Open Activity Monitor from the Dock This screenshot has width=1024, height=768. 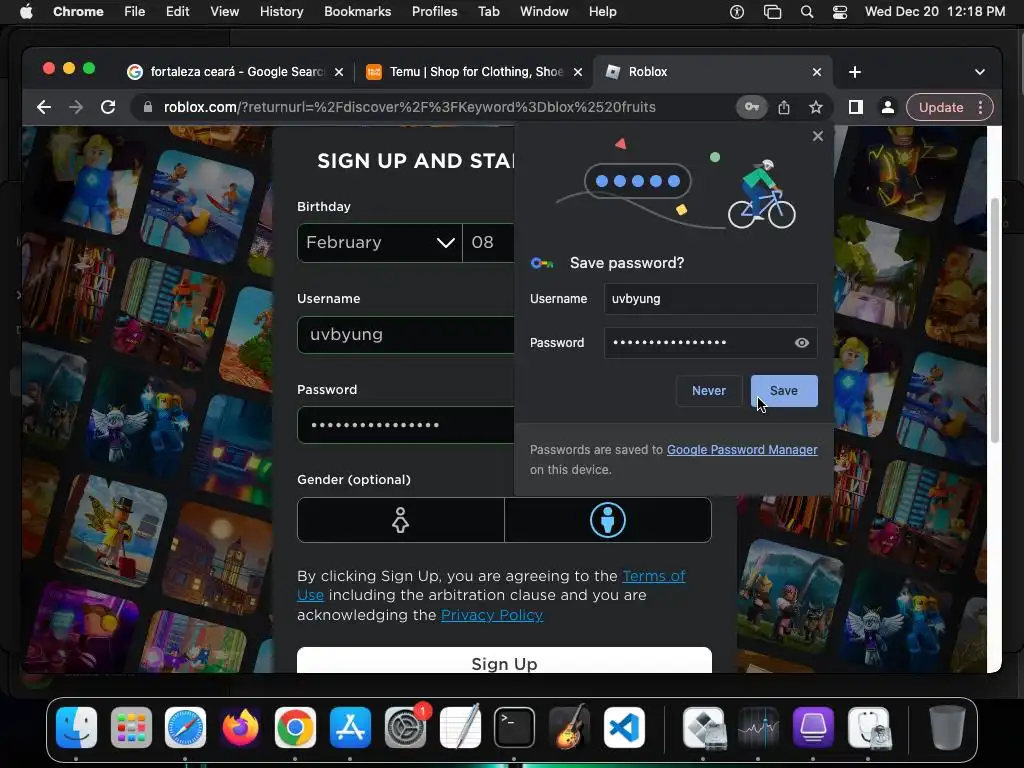click(758, 727)
